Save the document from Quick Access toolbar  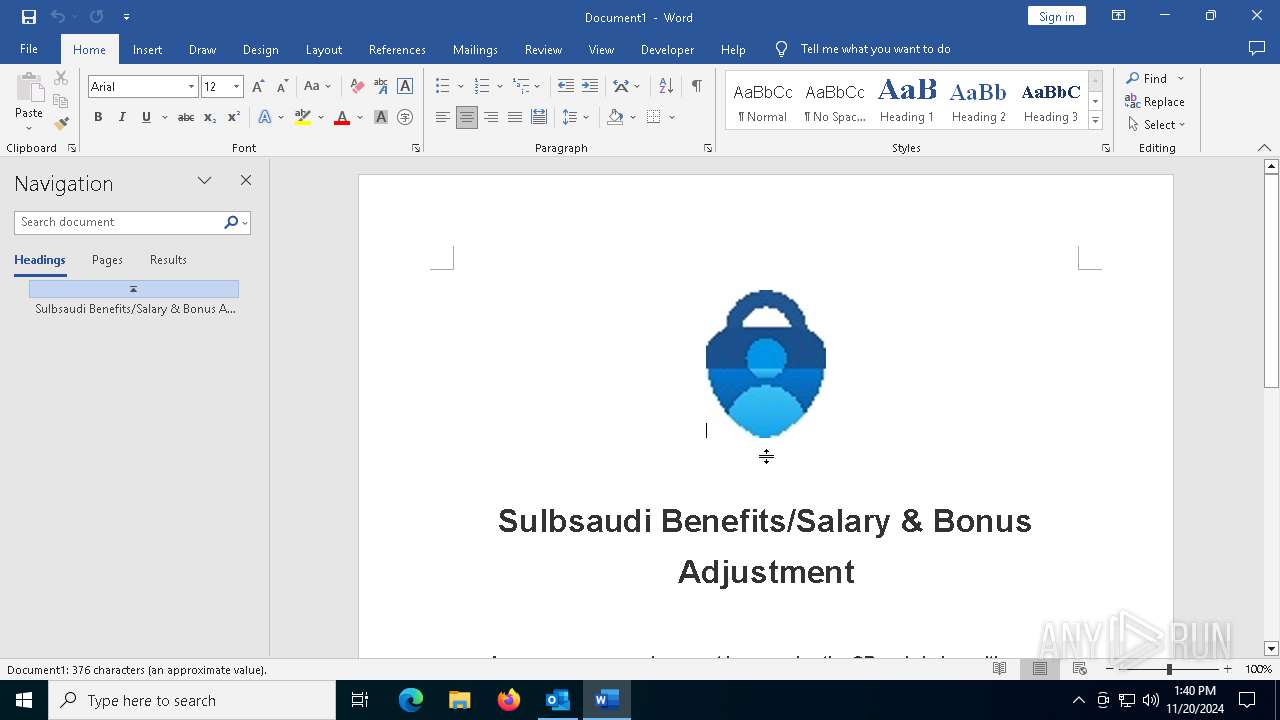coord(29,17)
